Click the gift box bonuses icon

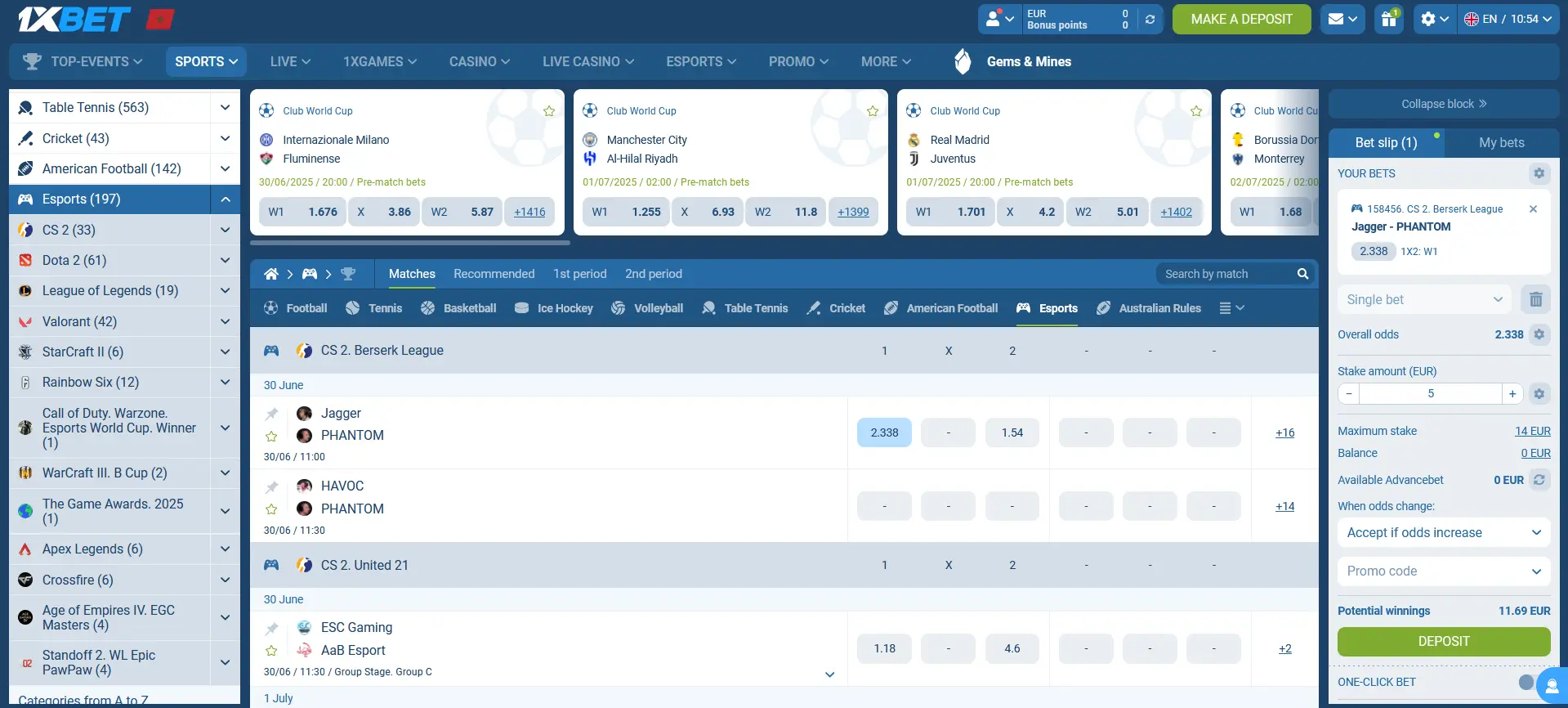coord(1388,19)
